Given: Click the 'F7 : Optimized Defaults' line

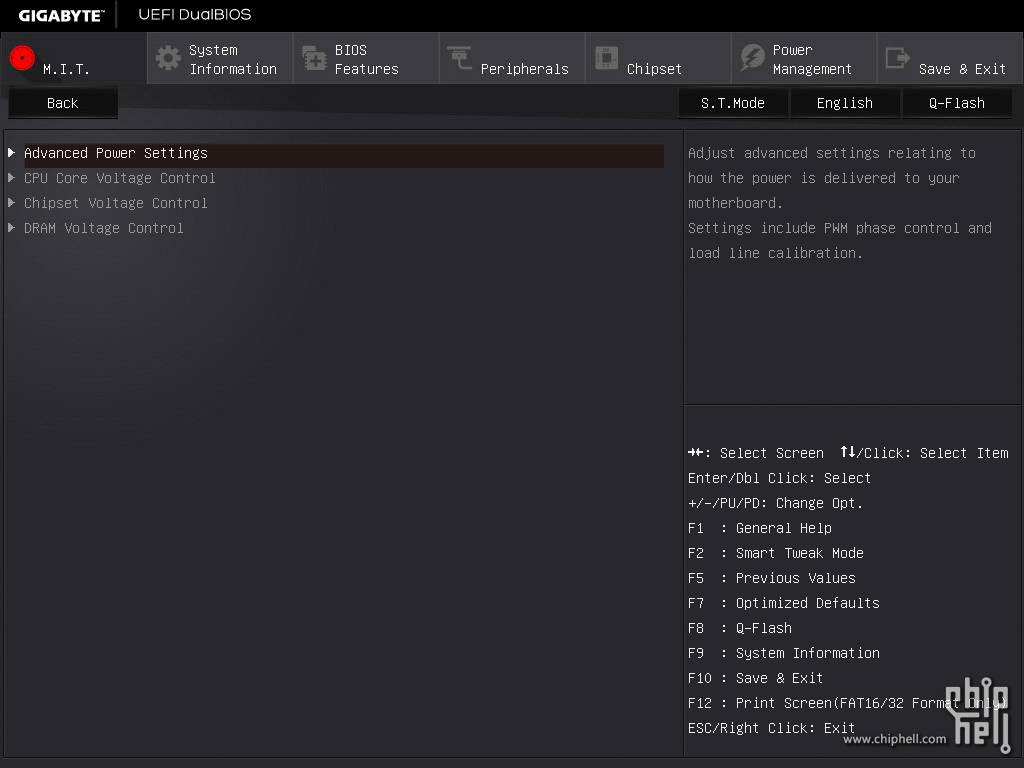Looking at the screenshot, I should click(x=784, y=603).
